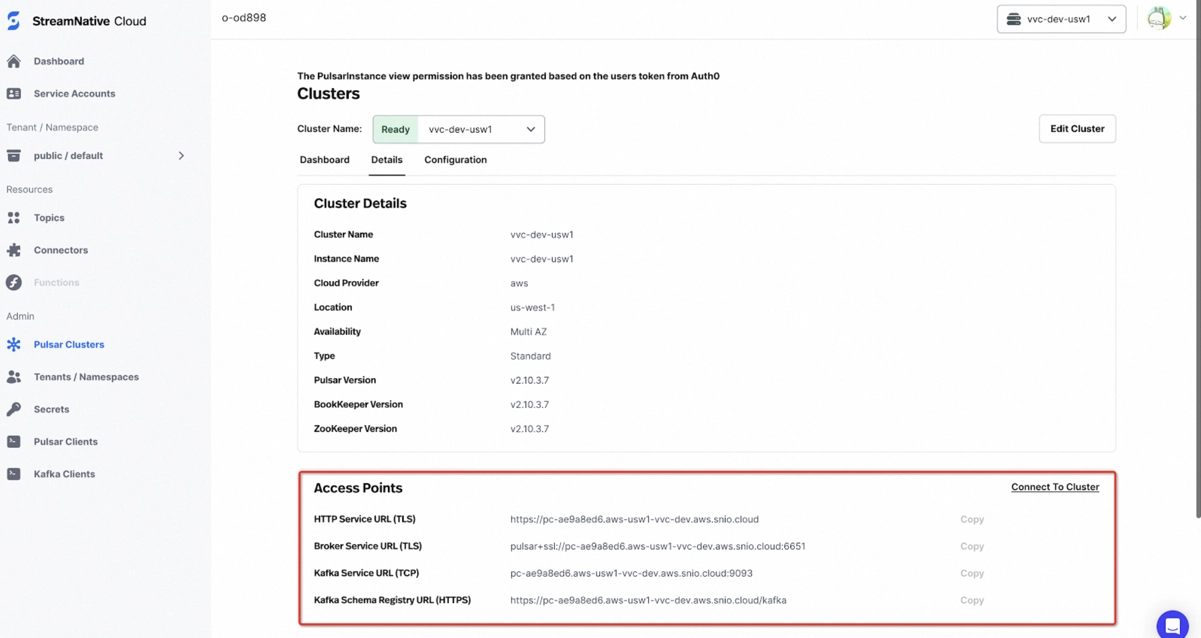Viewport: 1201px width, 638px height.
Task: Click the Topics icon under Resources
Action: click(x=14, y=218)
